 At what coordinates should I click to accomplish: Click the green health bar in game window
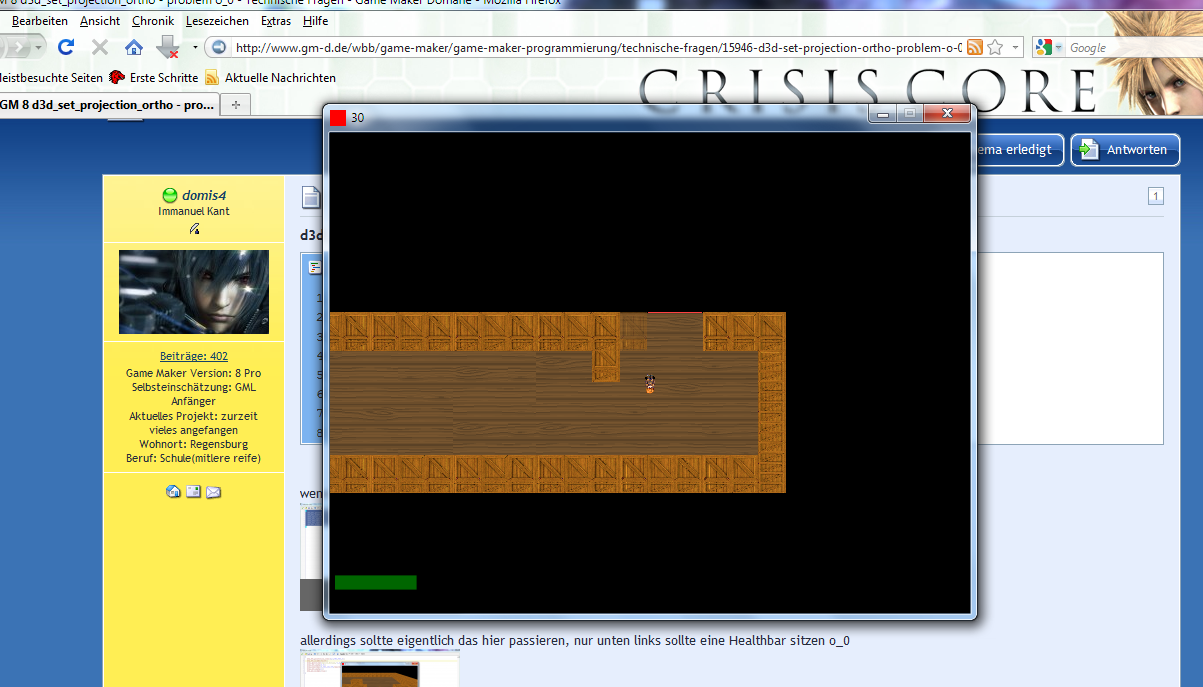[x=375, y=582]
